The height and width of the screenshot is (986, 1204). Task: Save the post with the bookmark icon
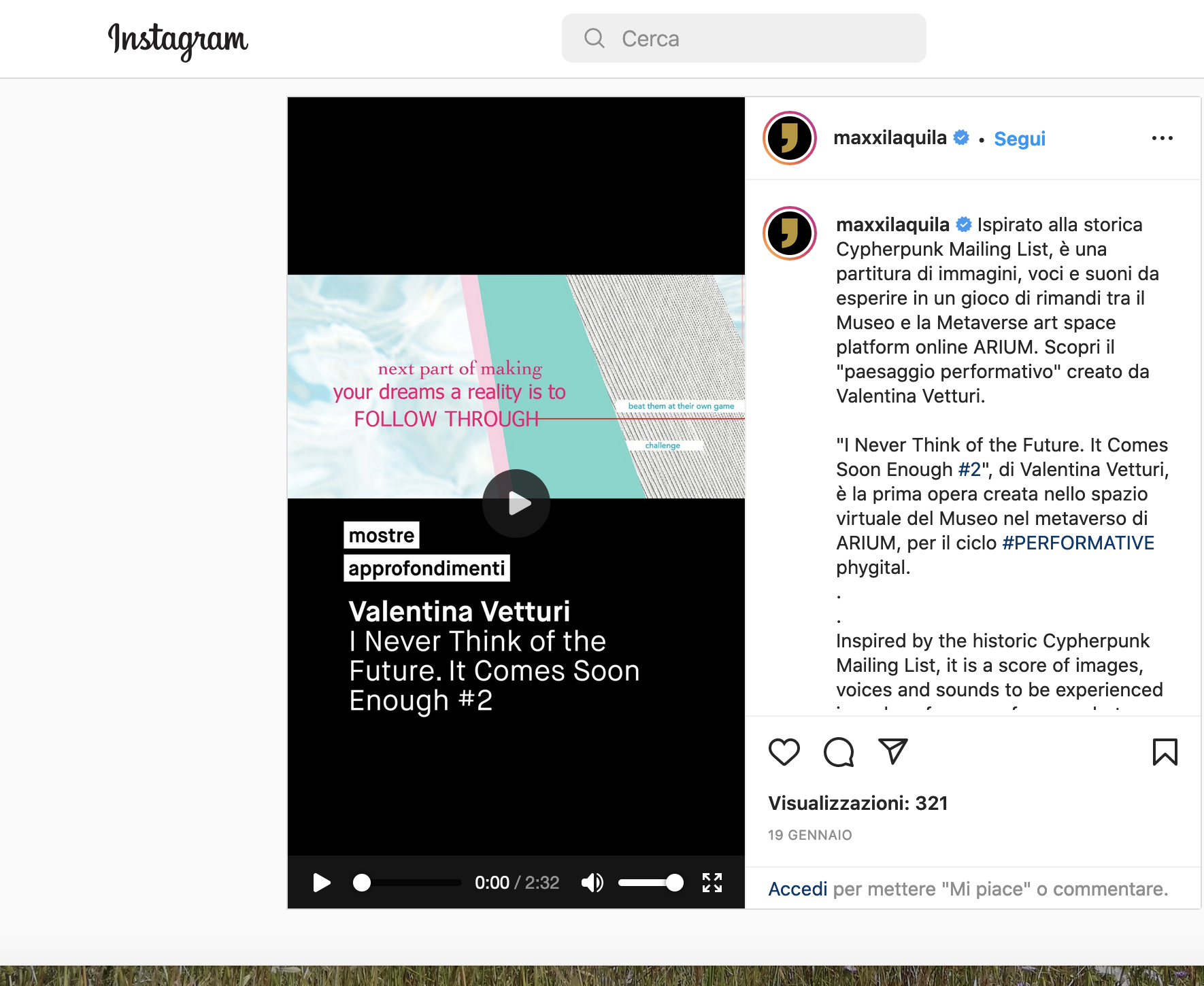[x=1165, y=752]
